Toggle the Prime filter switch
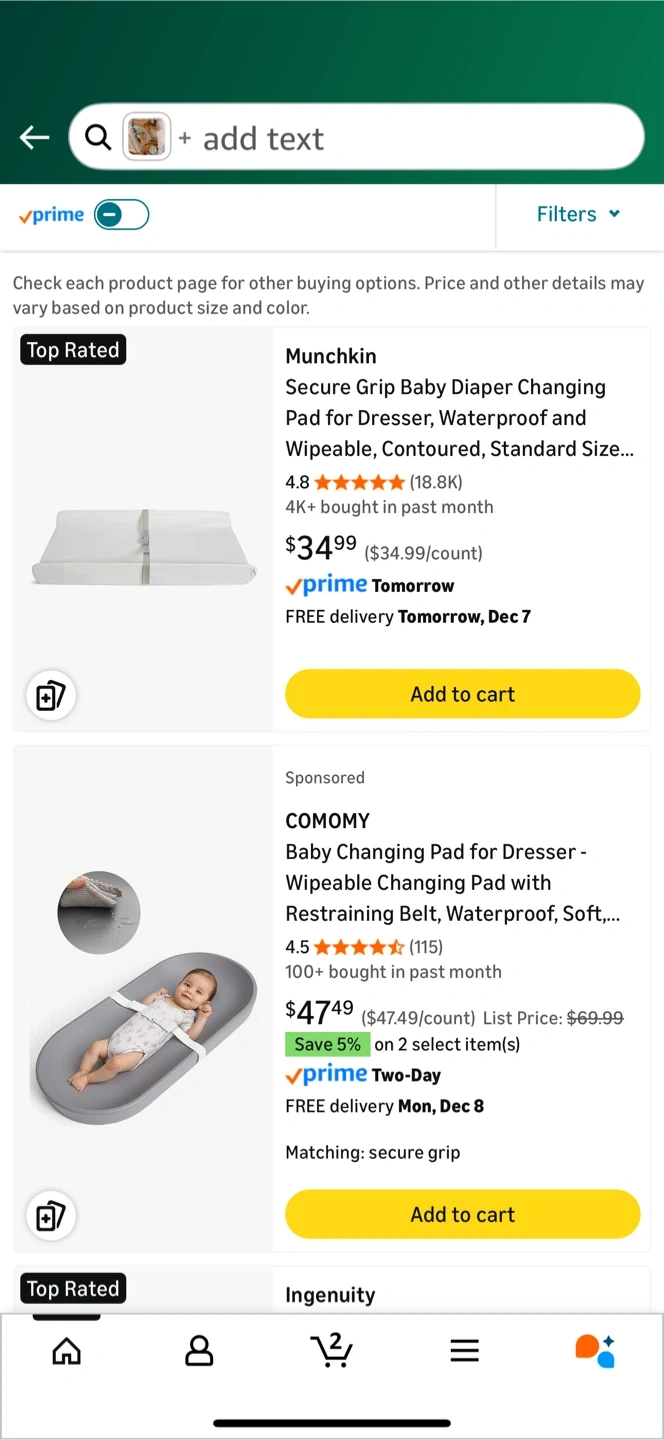Viewport: 664px width, 1440px height. [121, 215]
